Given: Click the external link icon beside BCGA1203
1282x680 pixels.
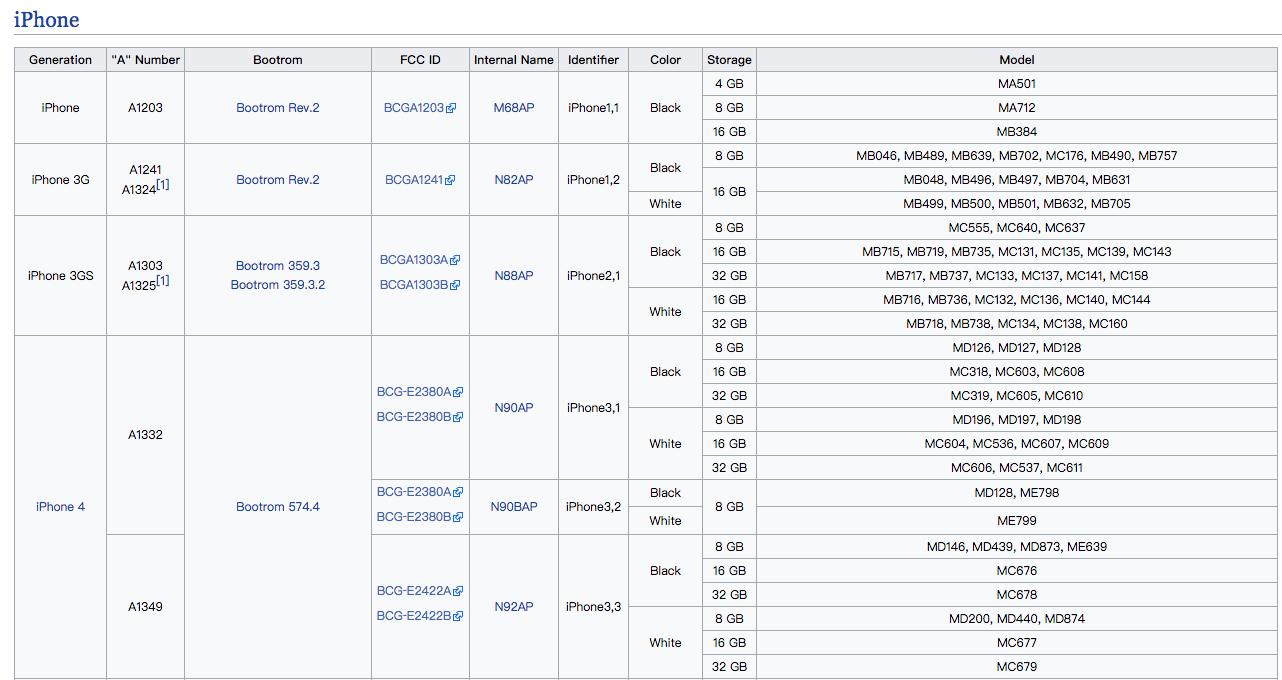Looking at the screenshot, I should coord(451,109).
